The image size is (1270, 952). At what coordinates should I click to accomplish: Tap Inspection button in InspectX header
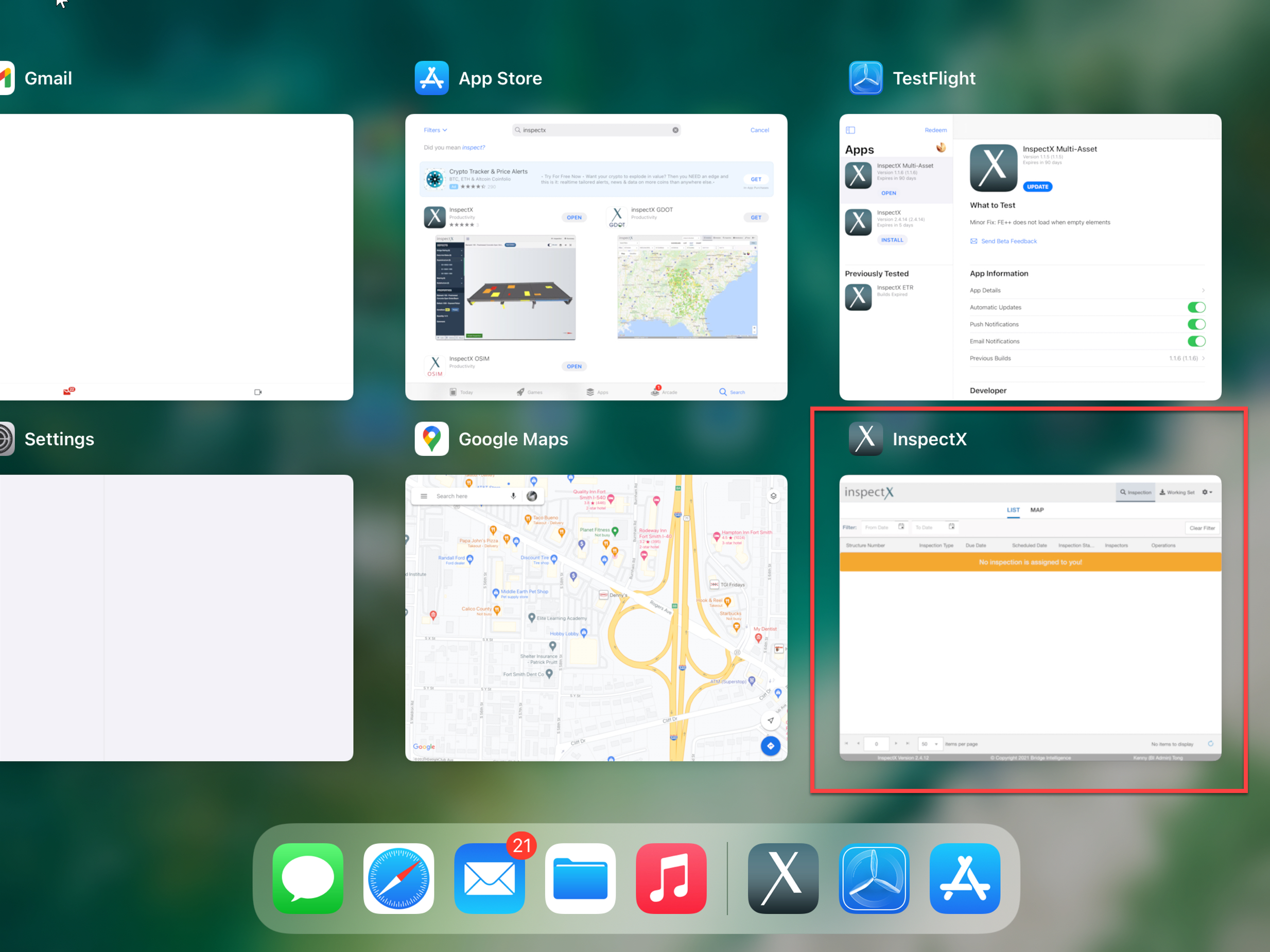1136,492
